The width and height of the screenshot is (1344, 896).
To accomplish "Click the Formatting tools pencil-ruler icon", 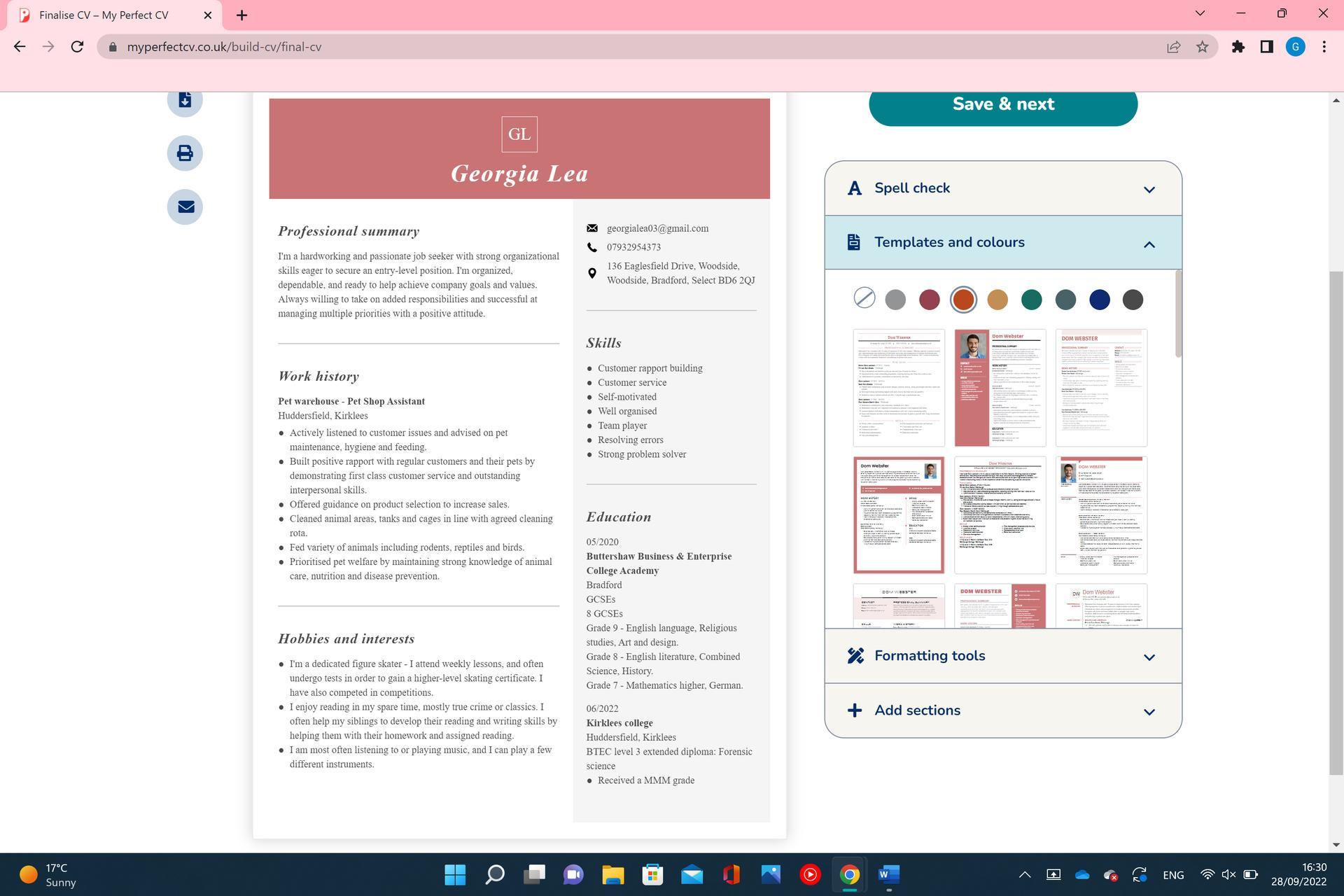I will pos(855,656).
